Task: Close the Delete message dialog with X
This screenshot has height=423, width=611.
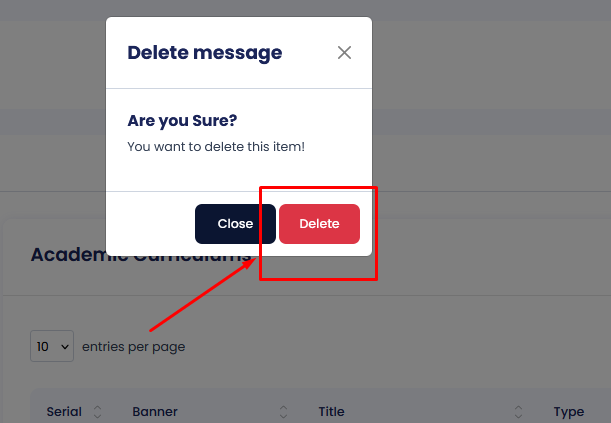Action: [344, 53]
